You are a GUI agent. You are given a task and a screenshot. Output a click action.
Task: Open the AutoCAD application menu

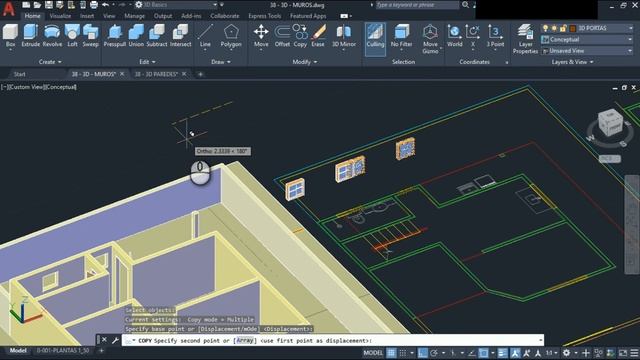coord(9,8)
